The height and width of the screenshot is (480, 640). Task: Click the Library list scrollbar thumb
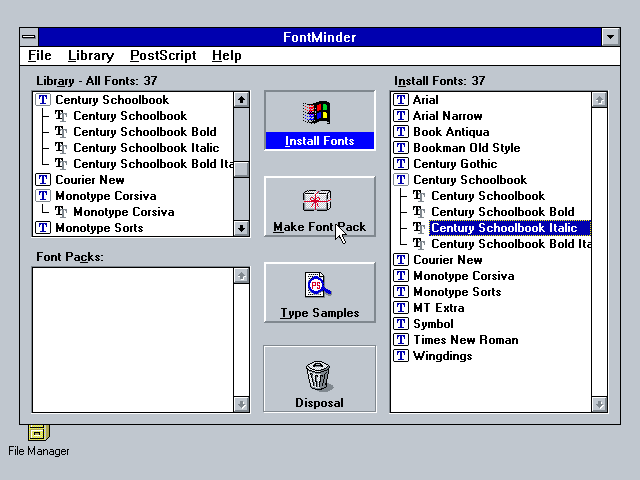point(241,169)
